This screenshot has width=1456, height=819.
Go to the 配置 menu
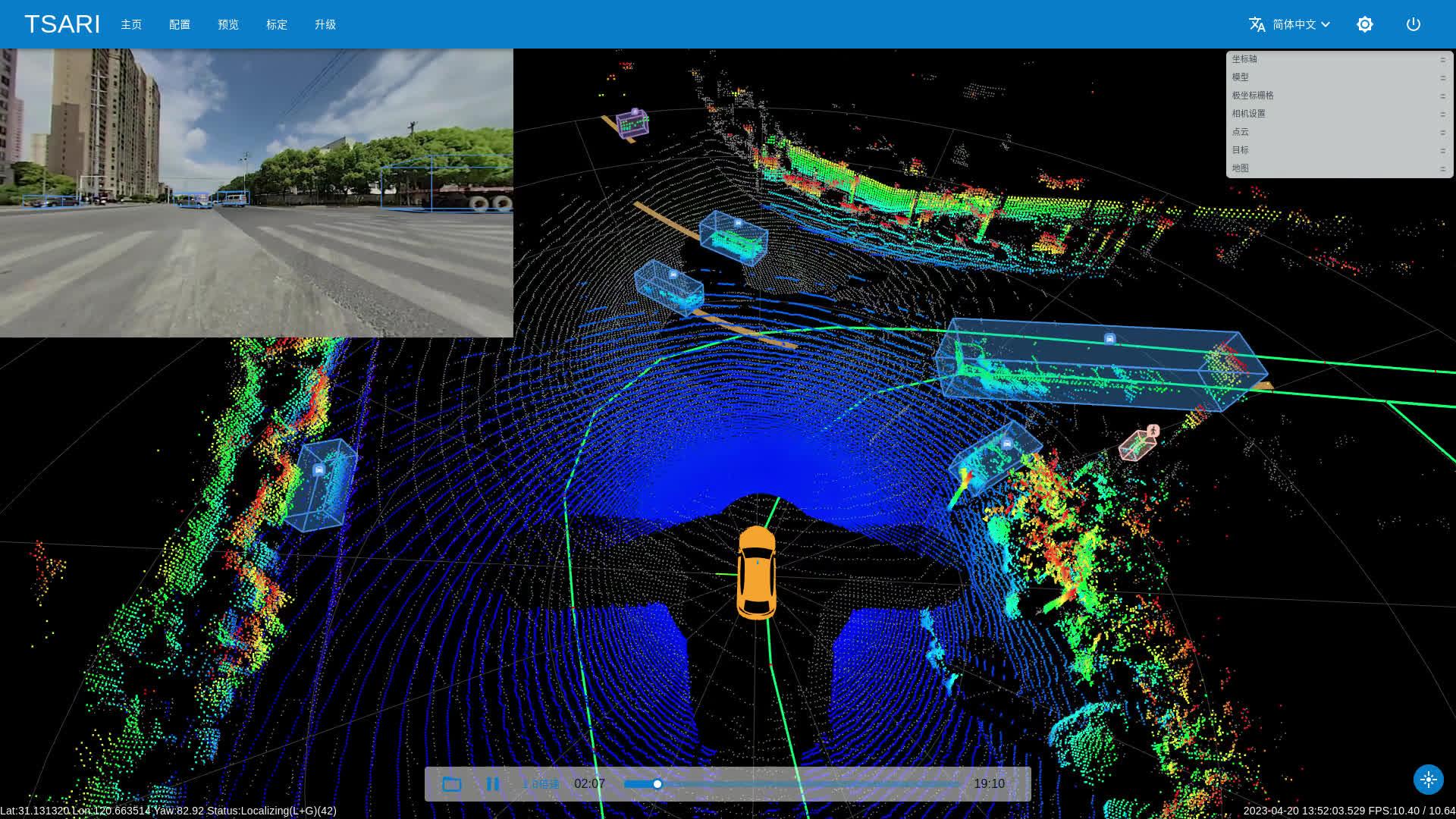click(x=180, y=24)
